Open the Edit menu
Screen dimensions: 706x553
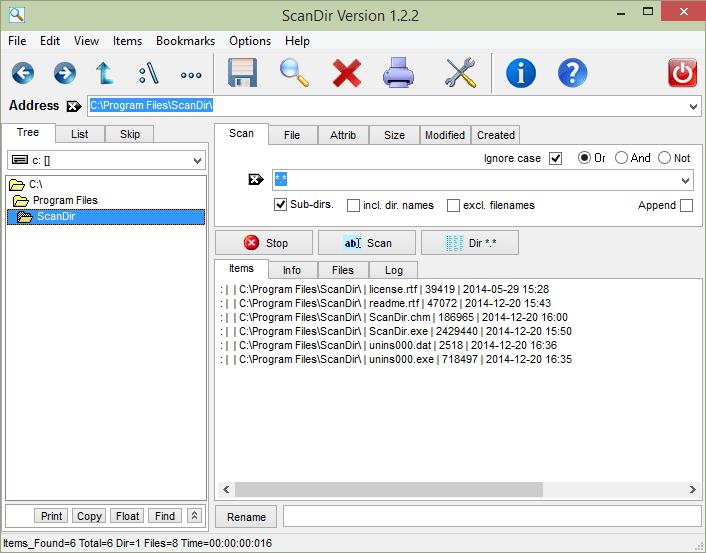point(50,41)
